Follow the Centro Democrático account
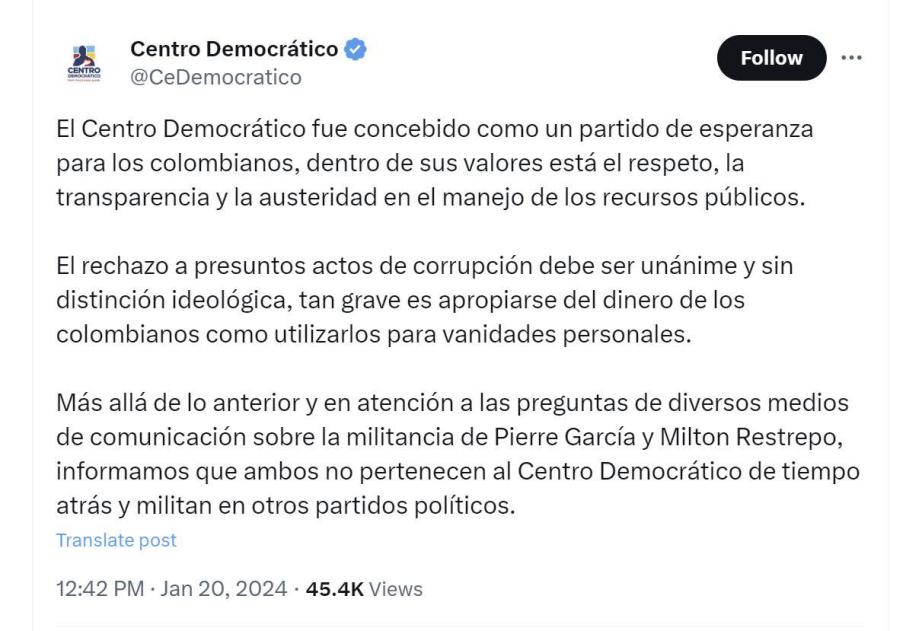This screenshot has height=631, width=906. pos(771,58)
